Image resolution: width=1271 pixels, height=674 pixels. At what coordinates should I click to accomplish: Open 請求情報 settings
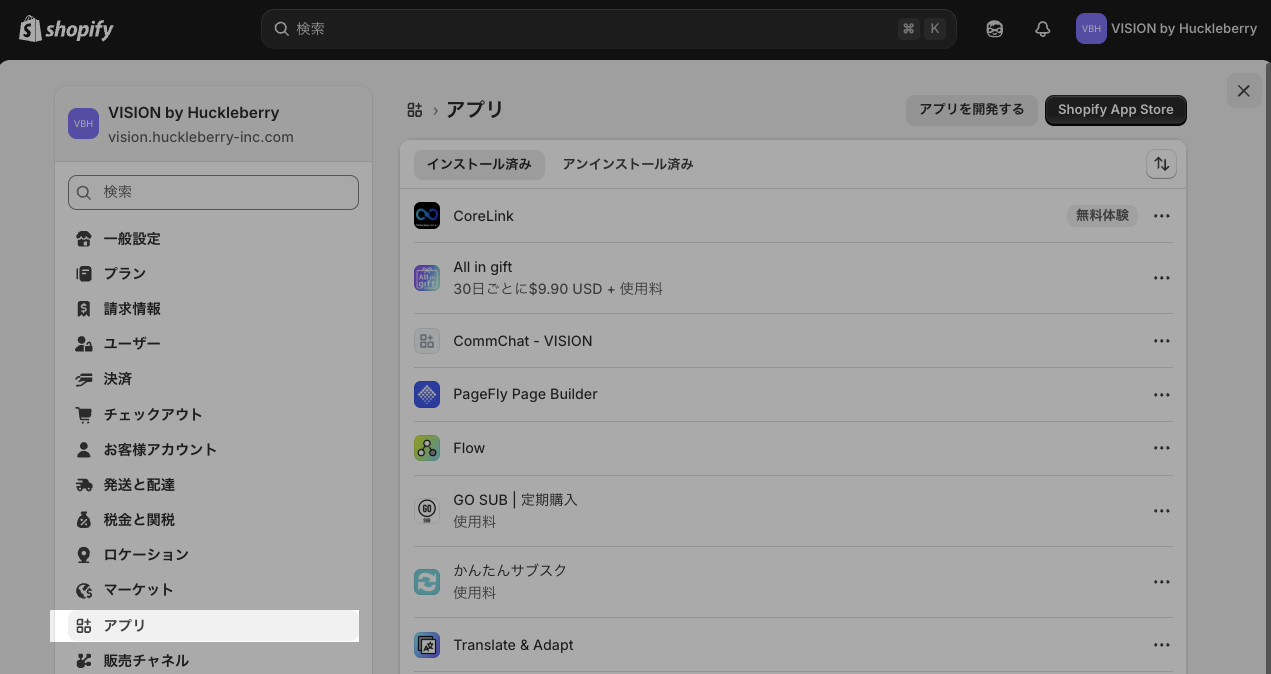pos(213,309)
